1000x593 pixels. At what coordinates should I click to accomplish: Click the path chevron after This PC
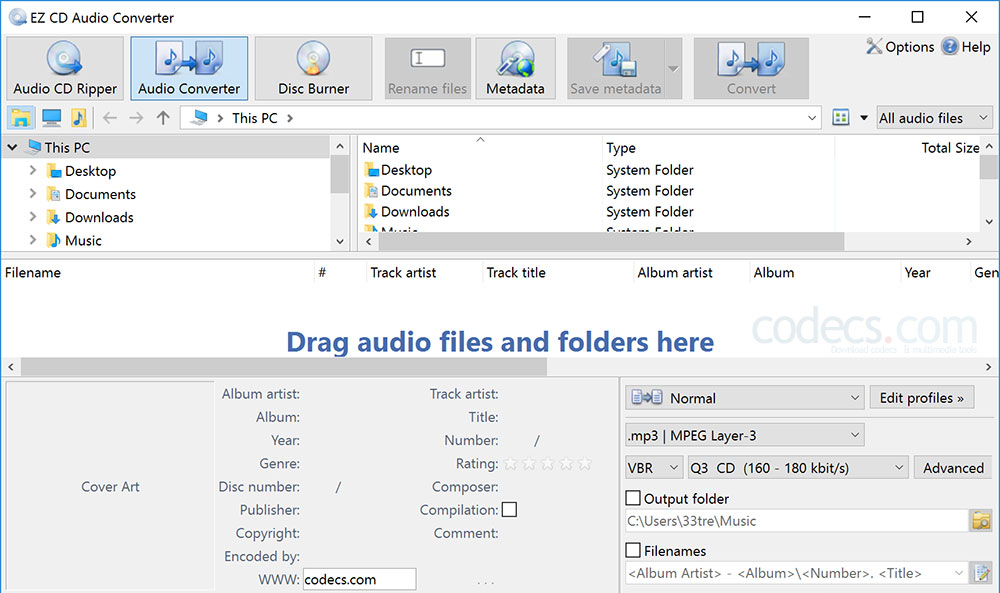click(290, 118)
